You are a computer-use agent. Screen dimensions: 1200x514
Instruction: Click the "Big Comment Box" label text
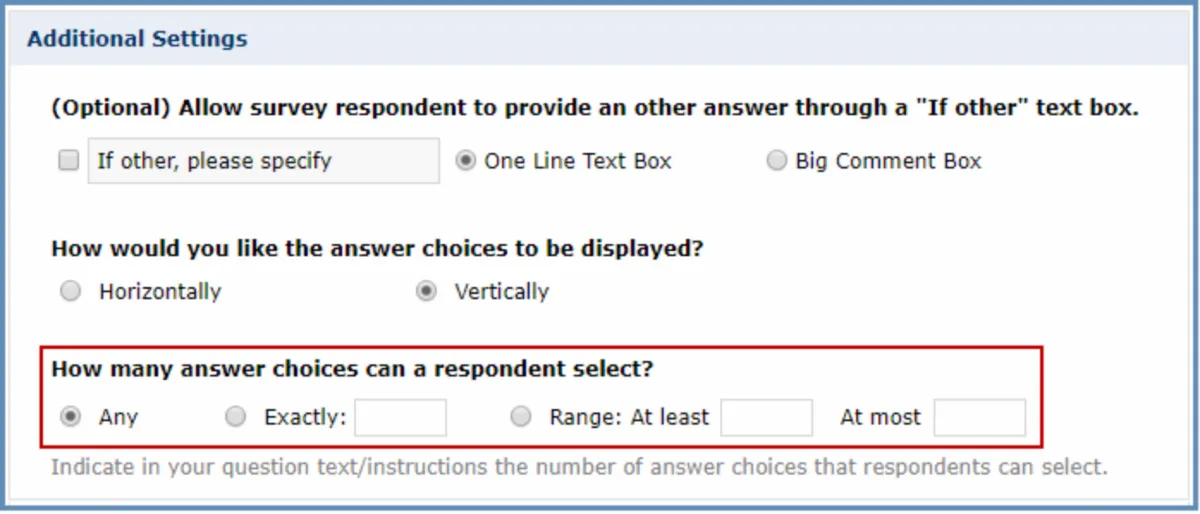coord(888,161)
